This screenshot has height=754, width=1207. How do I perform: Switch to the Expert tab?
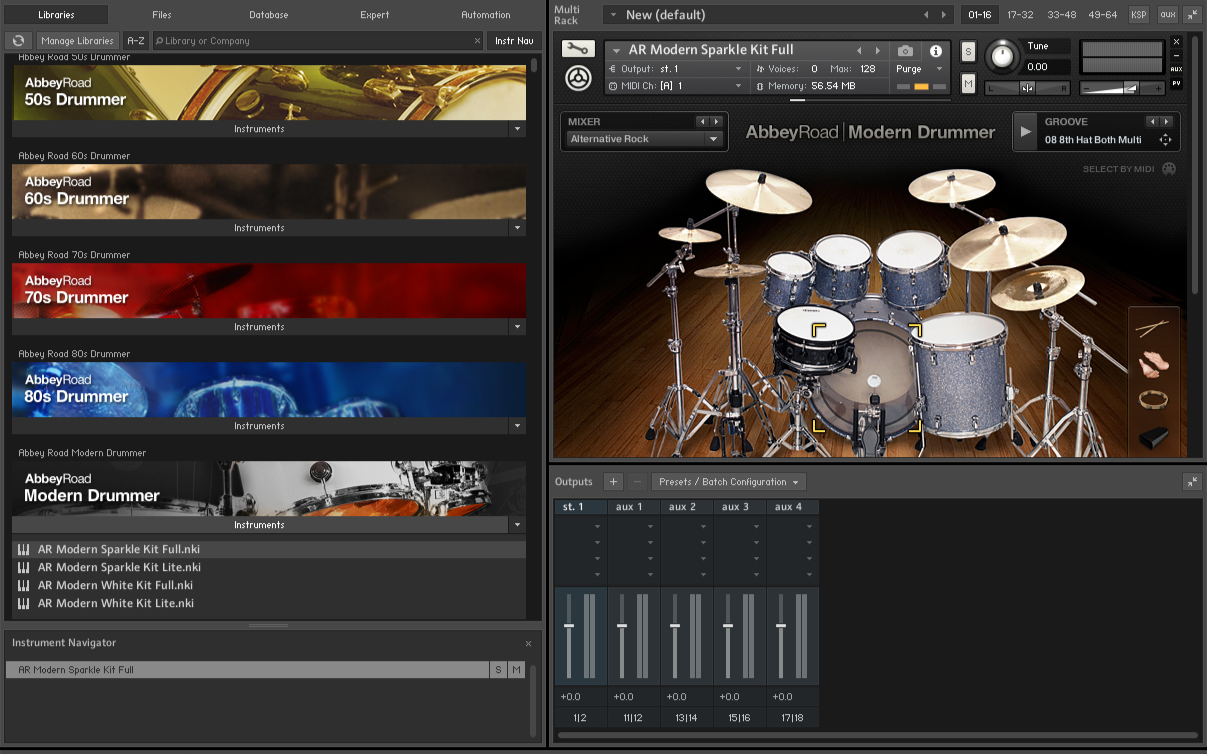click(x=375, y=15)
